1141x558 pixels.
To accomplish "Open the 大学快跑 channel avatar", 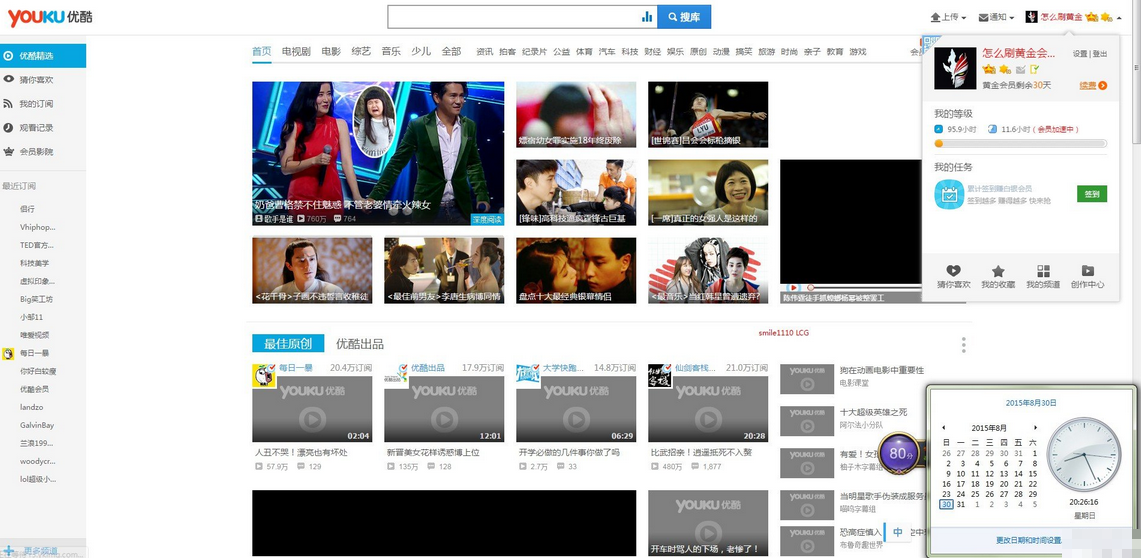I will (x=528, y=375).
